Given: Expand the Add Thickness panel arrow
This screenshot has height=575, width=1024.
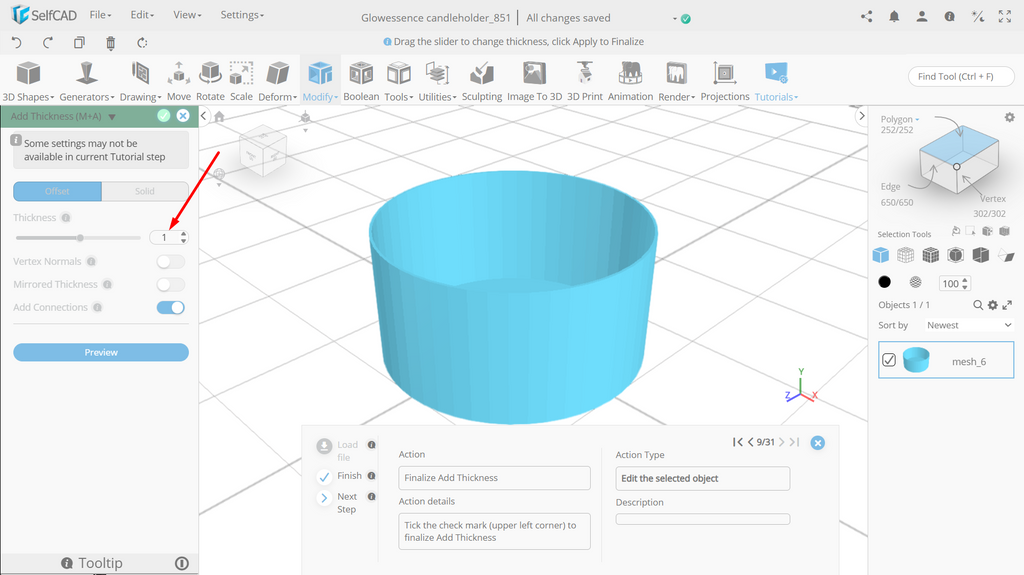Looking at the screenshot, I should 112,117.
